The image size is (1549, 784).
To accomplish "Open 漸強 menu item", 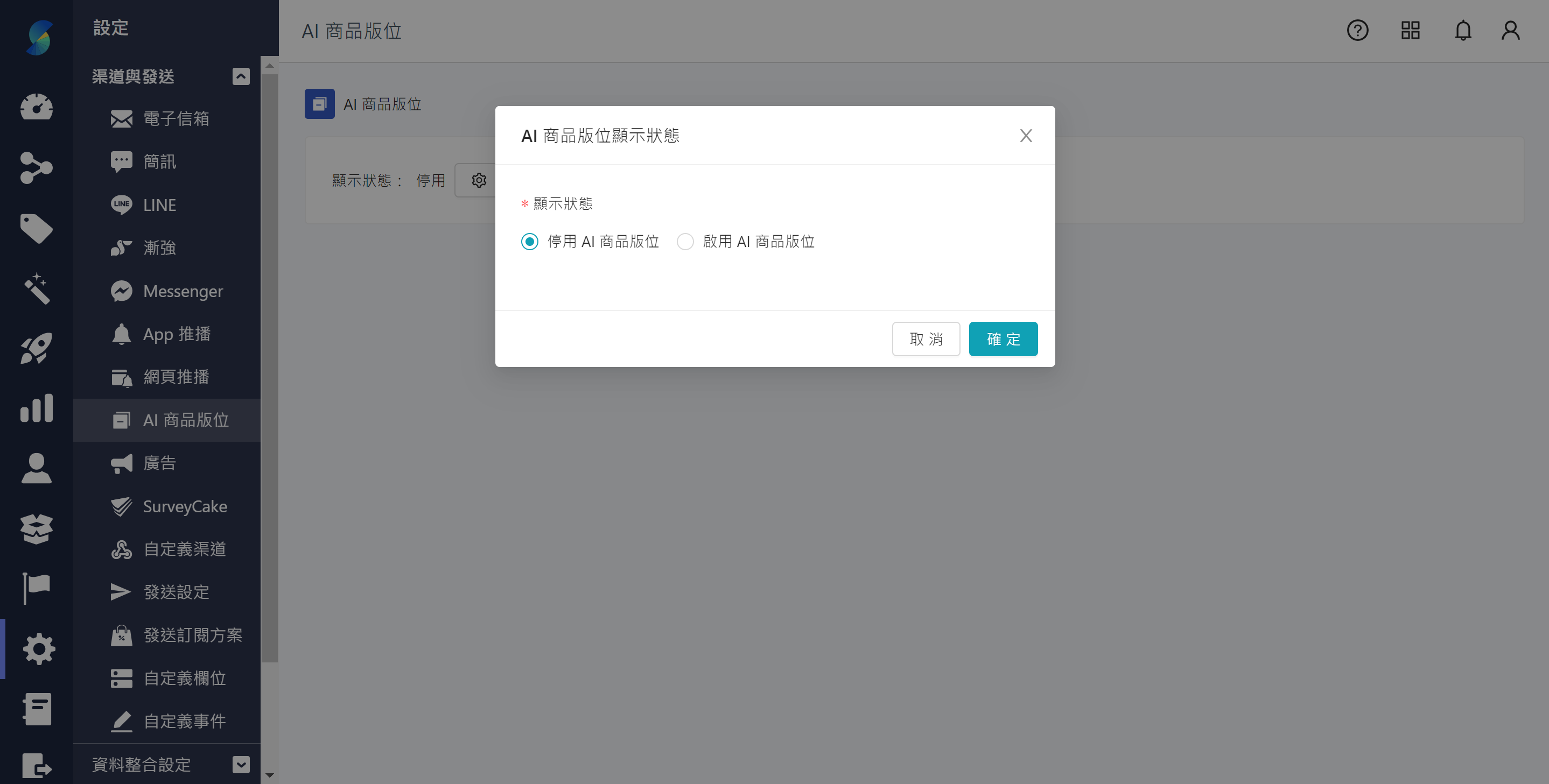I will point(167,248).
